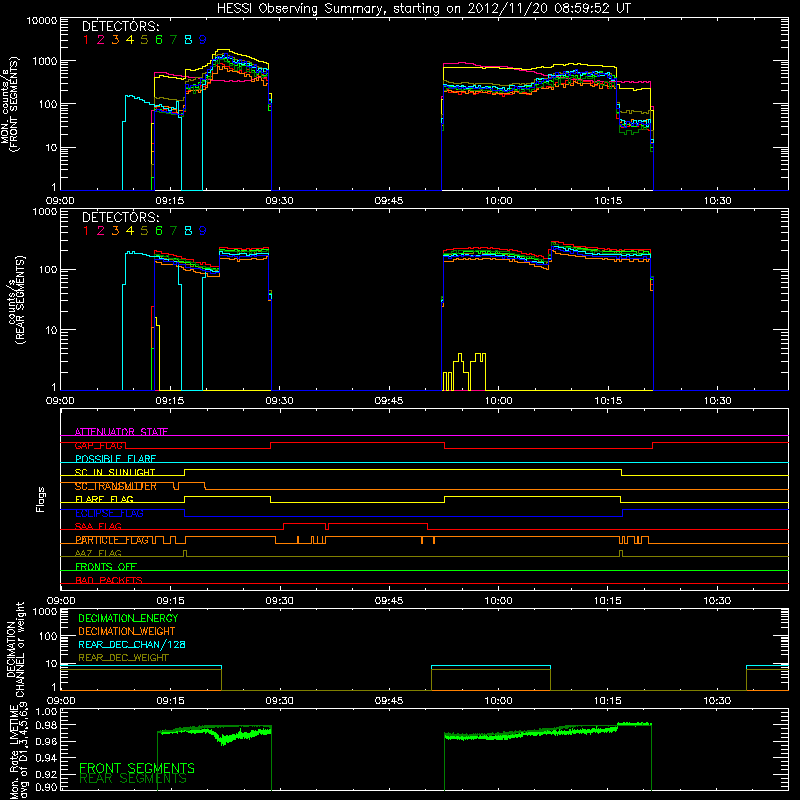Click the HESSI Observing Summary title text
The image size is (800, 800).
(x=423, y=8)
